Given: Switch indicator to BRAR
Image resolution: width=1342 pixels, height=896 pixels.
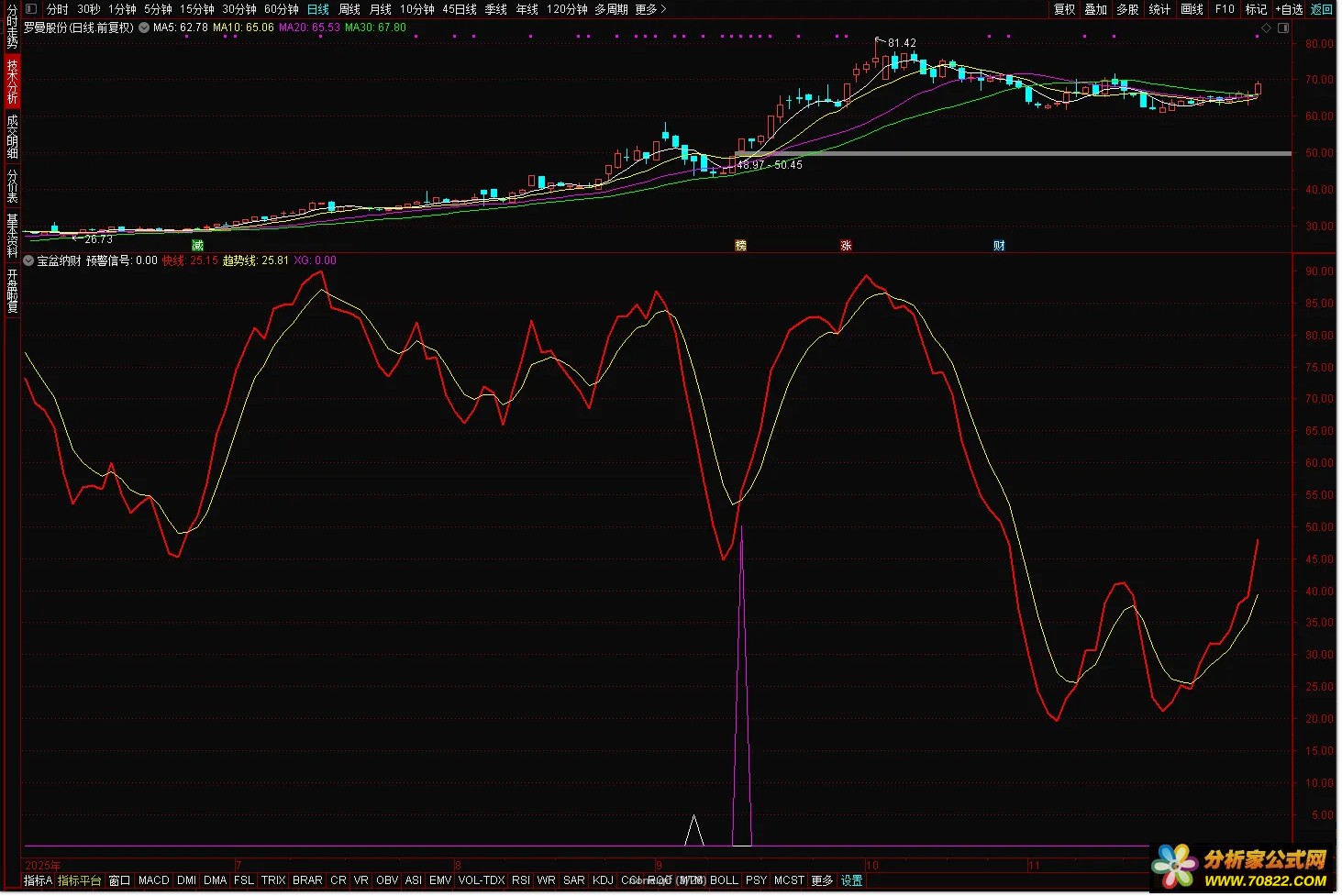Looking at the screenshot, I should pyautogui.click(x=307, y=880).
